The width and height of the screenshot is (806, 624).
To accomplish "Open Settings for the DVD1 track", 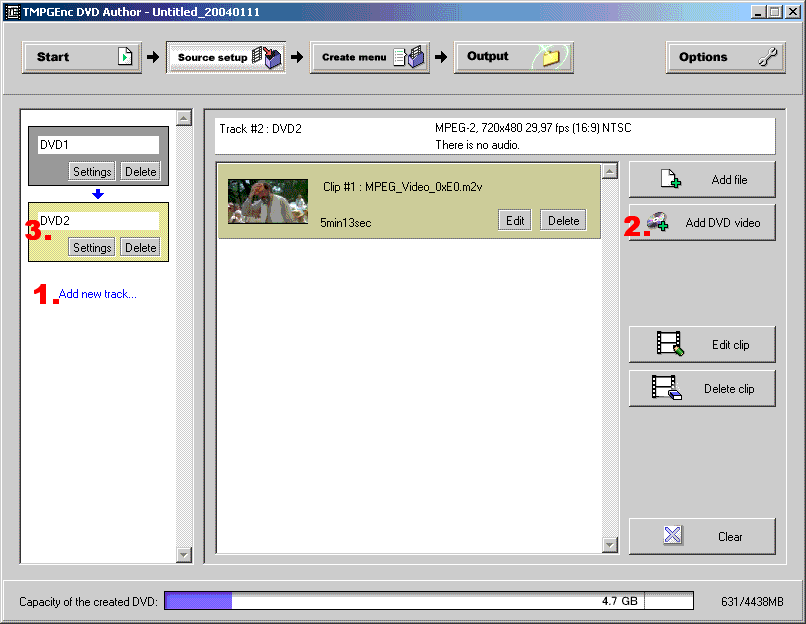I will tap(92, 172).
